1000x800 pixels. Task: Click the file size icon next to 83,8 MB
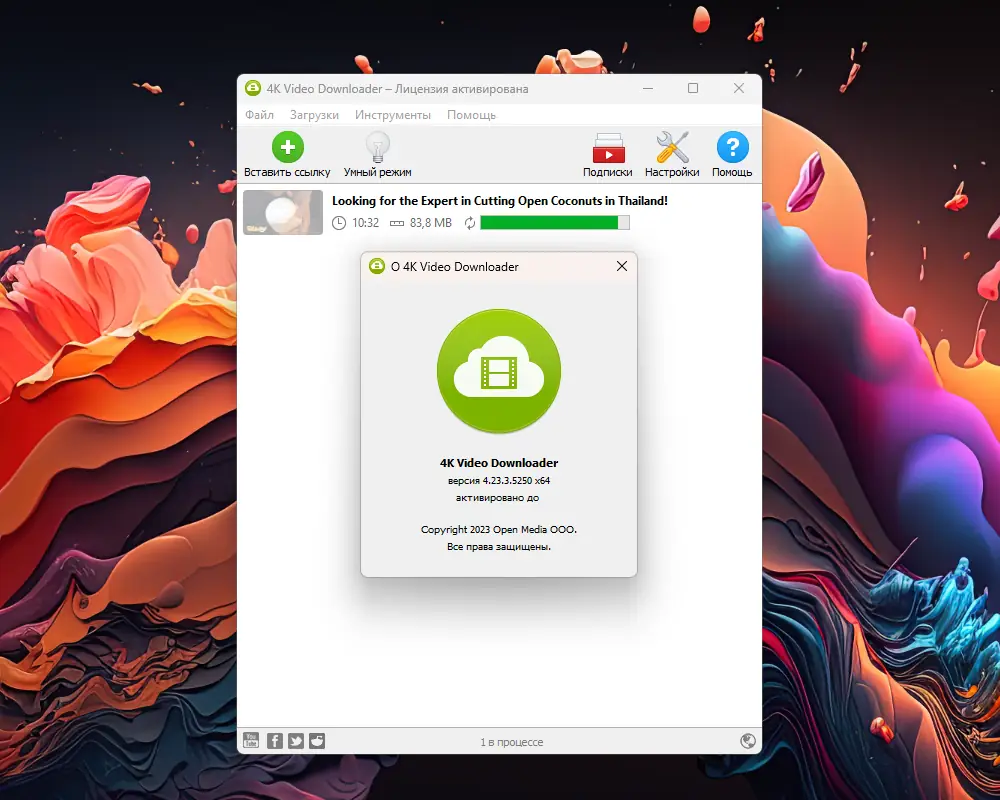pos(397,223)
